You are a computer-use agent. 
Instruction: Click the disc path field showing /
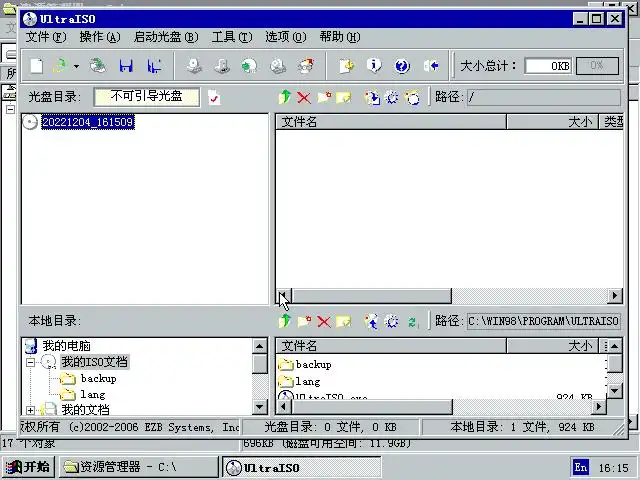pyautogui.click(x=544, y=97)
